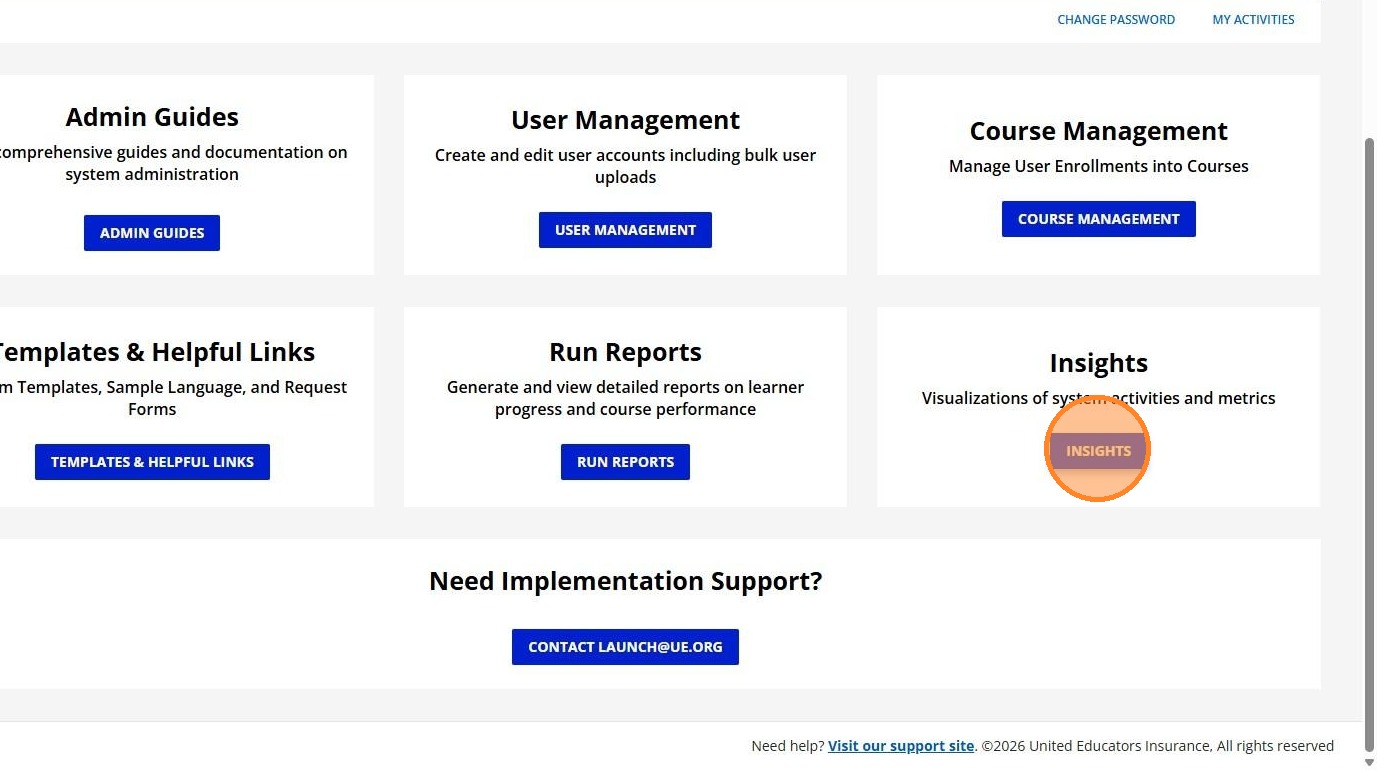The image size is (1377, 770).
Task: Open the Templates & Helpful Links button
Action: tap(152, 462)
